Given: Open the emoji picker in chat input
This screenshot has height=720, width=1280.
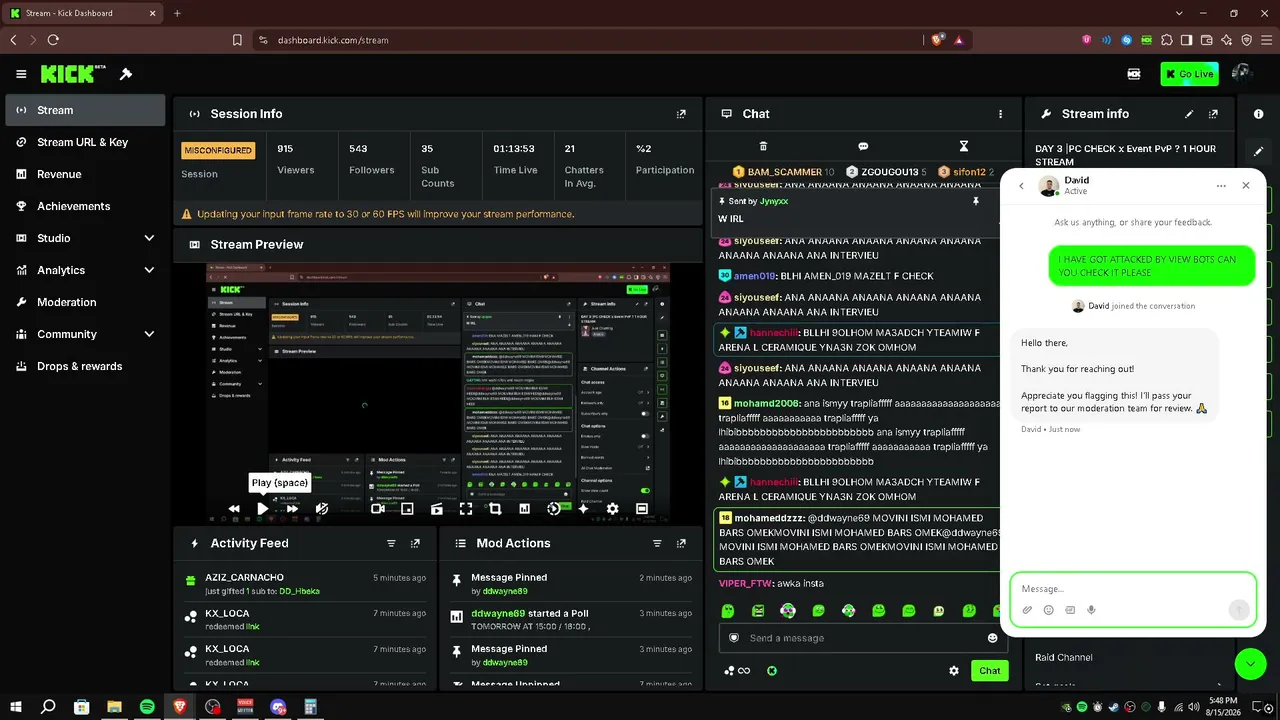Looking at the screenshot, I should [x=993, y=638].
